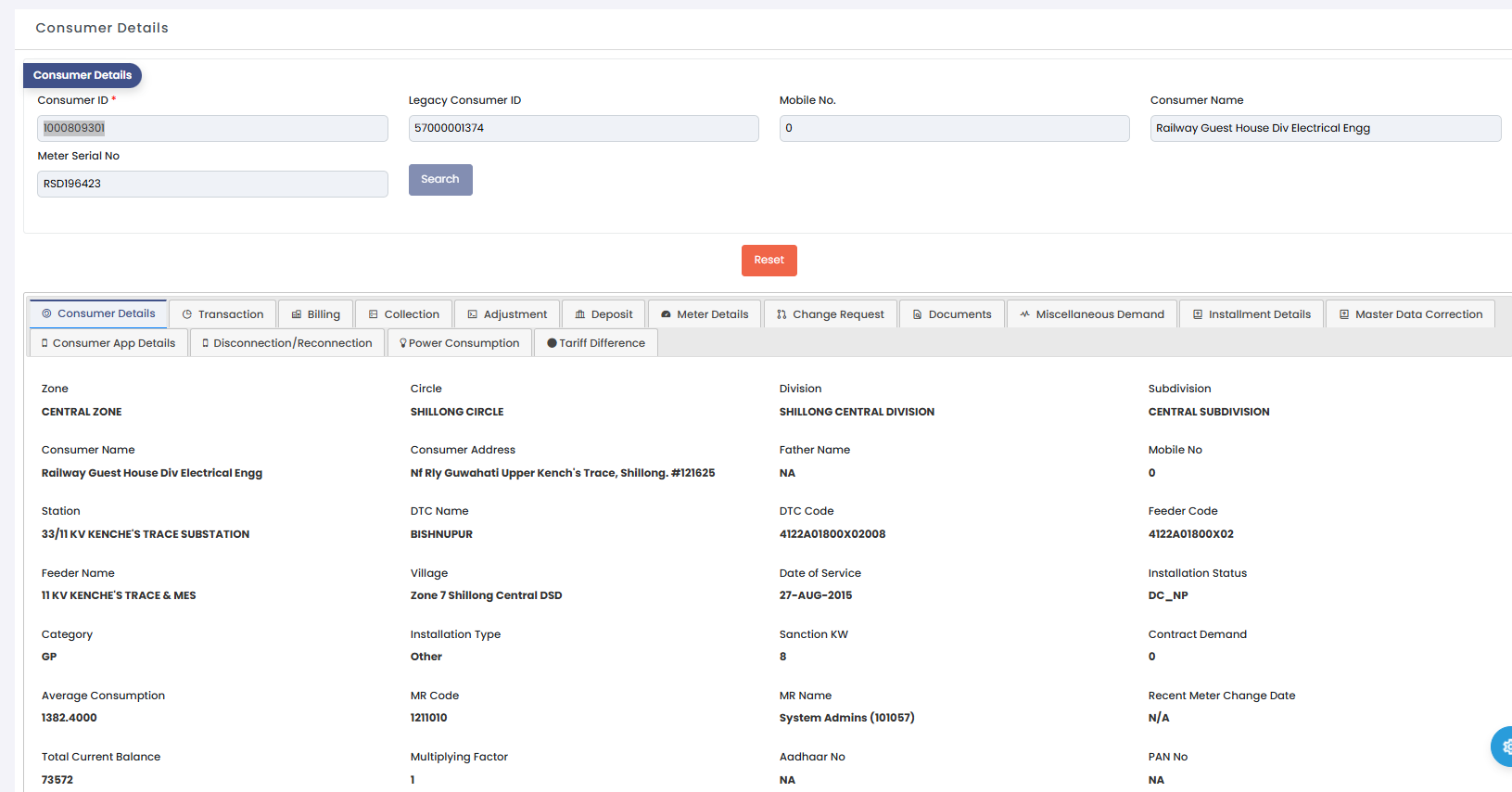Switch to the Transaction tab
This screenshot has height=792, width=1512.
point(222,314)
